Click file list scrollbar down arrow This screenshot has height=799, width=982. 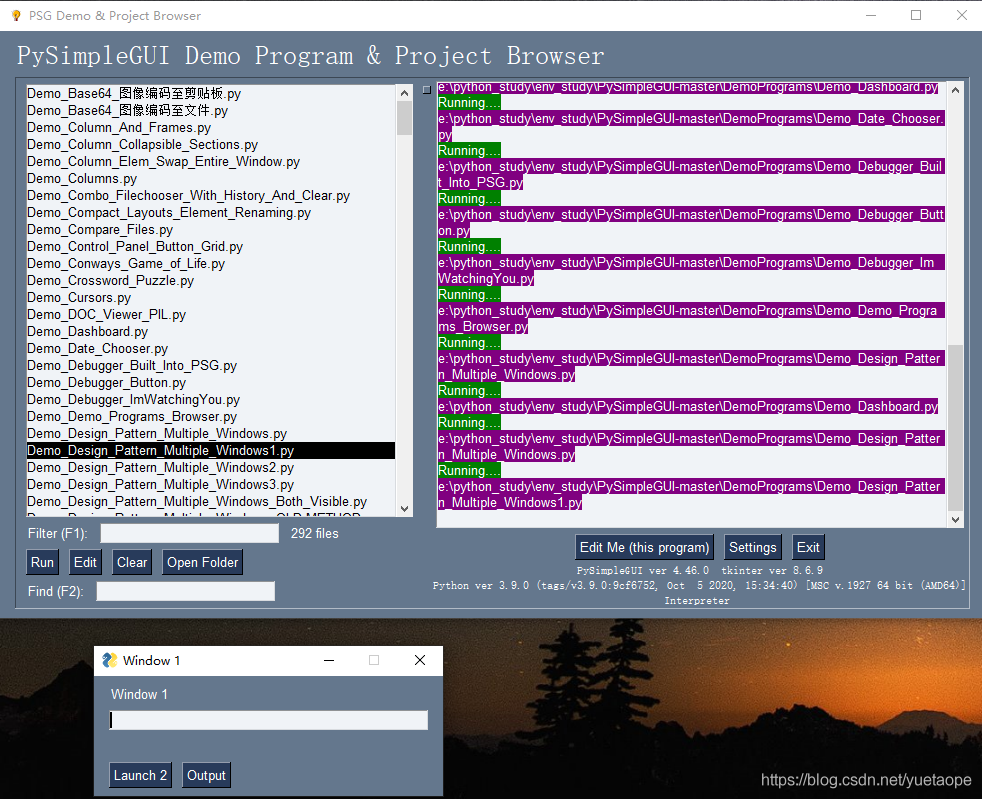[x=405, y=508]
